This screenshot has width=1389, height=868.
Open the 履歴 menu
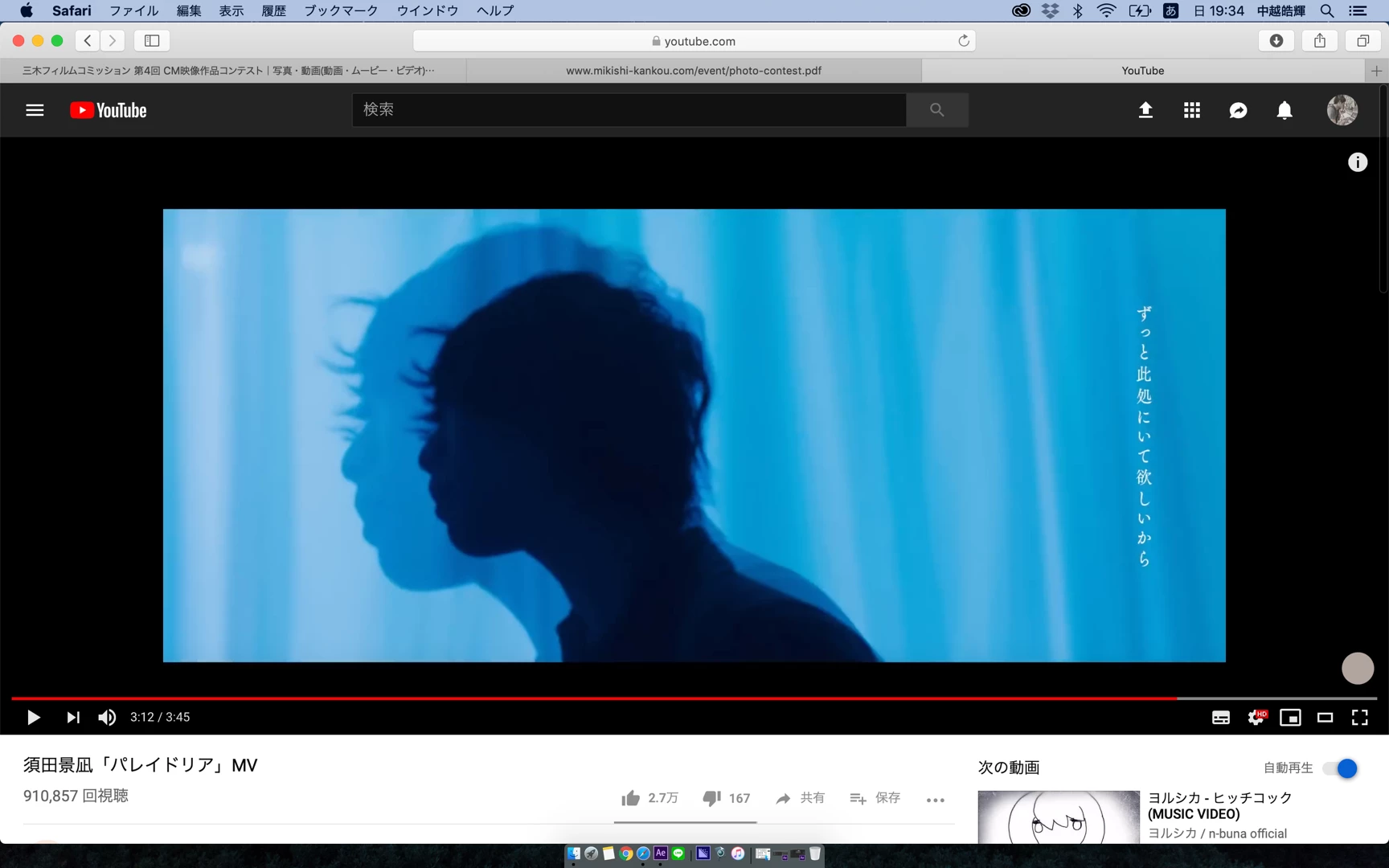[274, 10]
